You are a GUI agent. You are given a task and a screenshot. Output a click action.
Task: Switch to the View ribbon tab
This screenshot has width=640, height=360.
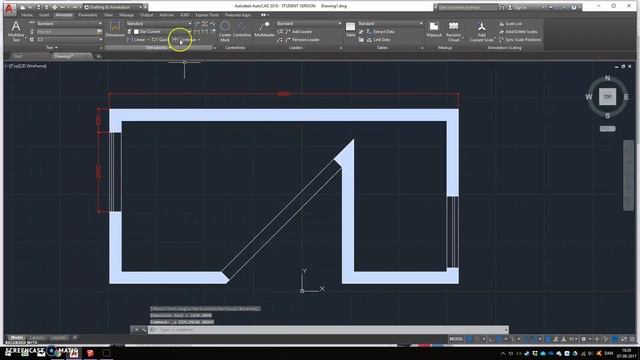[108, 15]
